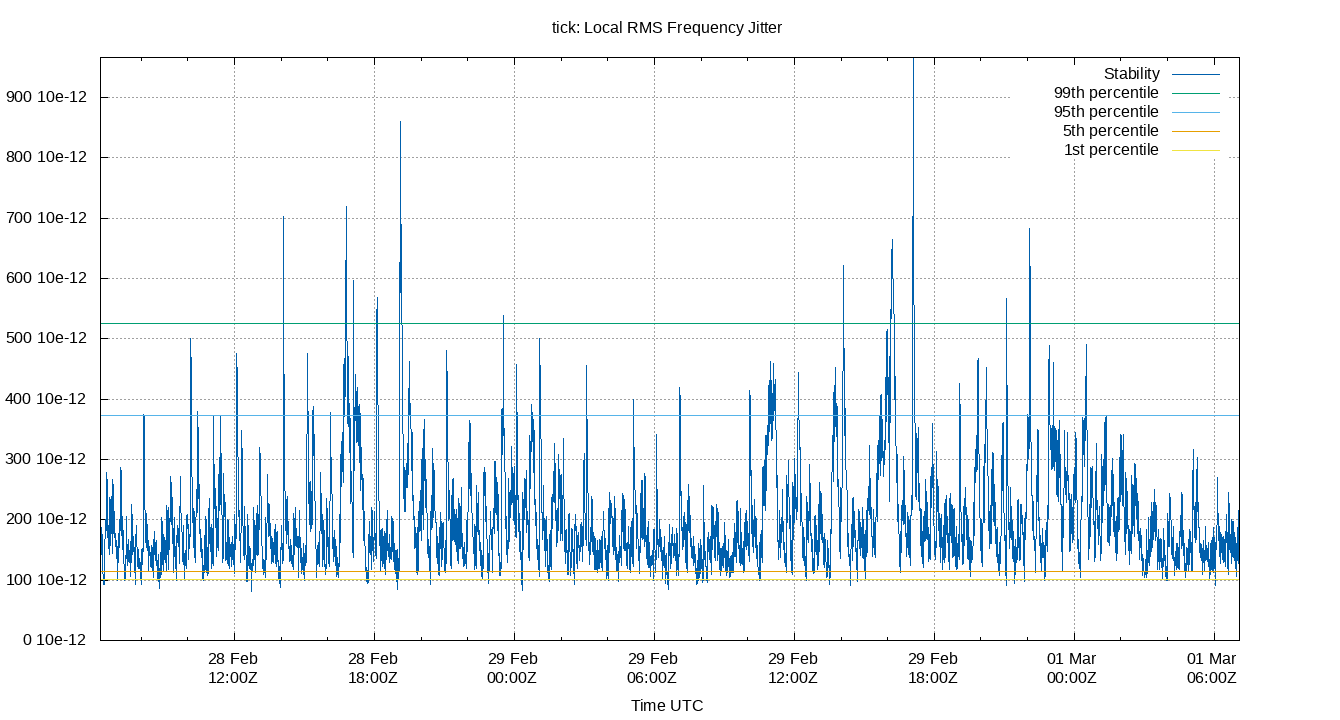1340x720 pixels.
Task: Click the '400 10e-12' y-axis label
Action: click(46, 399)
